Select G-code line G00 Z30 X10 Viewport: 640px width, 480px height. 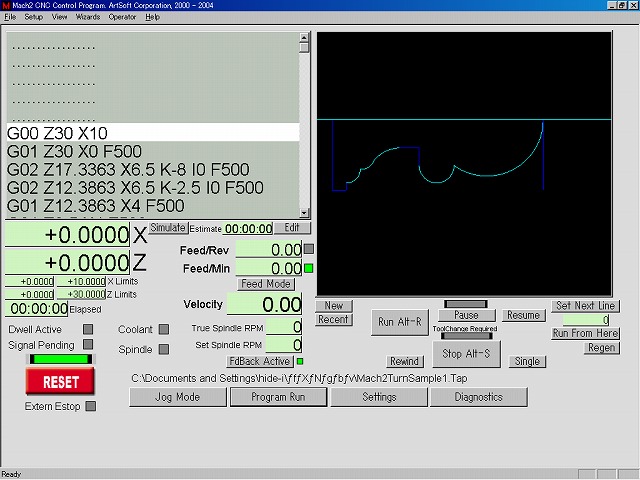[x=153, y=133]
